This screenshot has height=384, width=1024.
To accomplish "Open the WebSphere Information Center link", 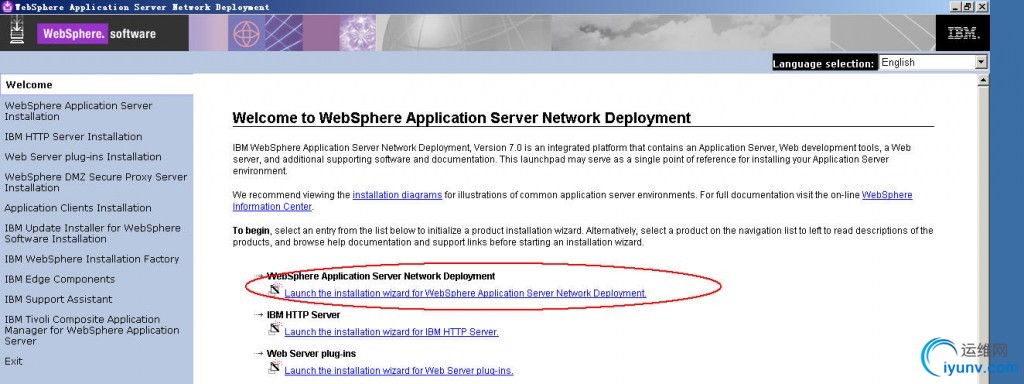I will [x=887, y=195].
